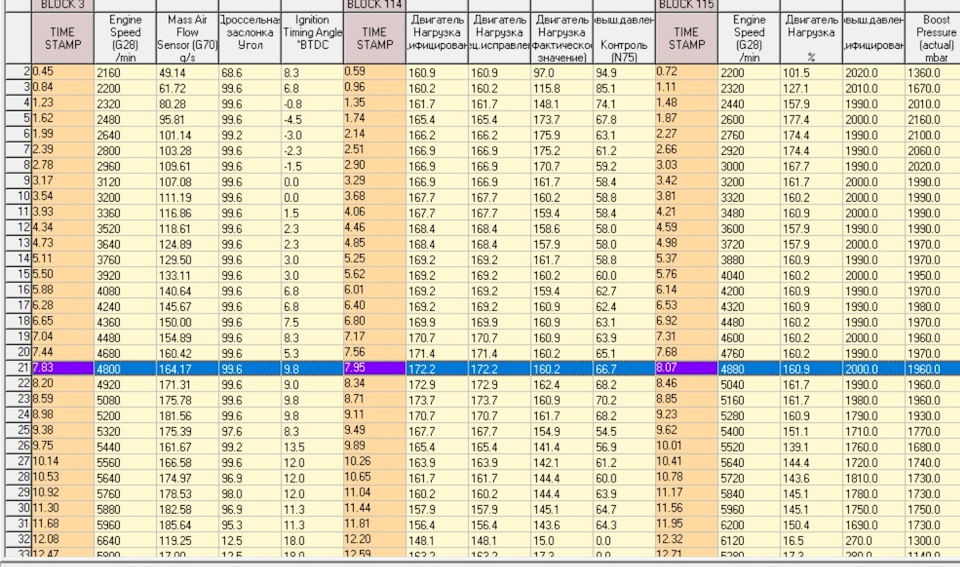This screenshot has height=567, width=960.
Task: Select ignition timing value 13.5
Action: [312, 446]
